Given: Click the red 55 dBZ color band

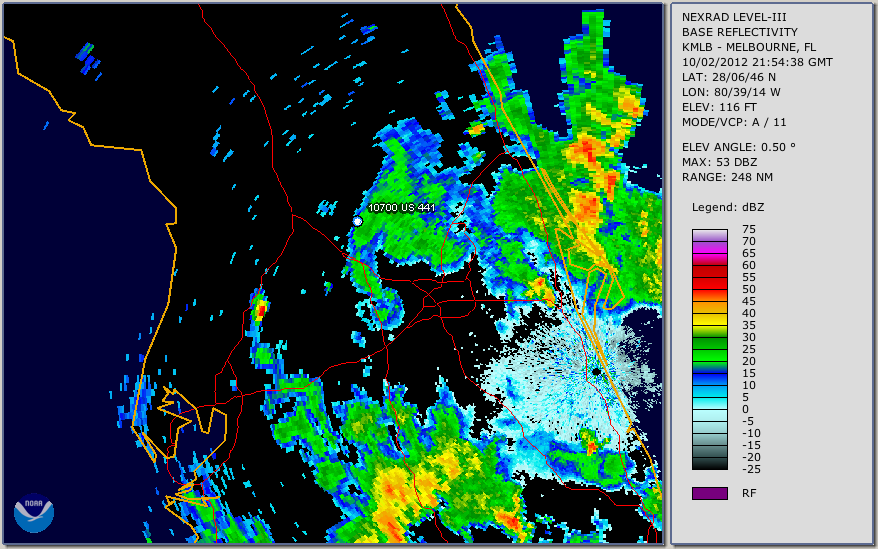Looking at the screenshot, I should tap(709, 283).
